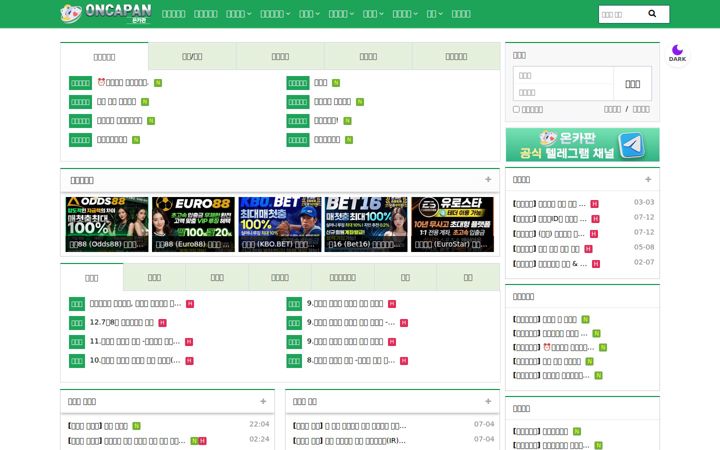The width and height of the screenshot is (720, 450).
Task: Select the KBO.BET banner
Action: [x=280, y=225]
